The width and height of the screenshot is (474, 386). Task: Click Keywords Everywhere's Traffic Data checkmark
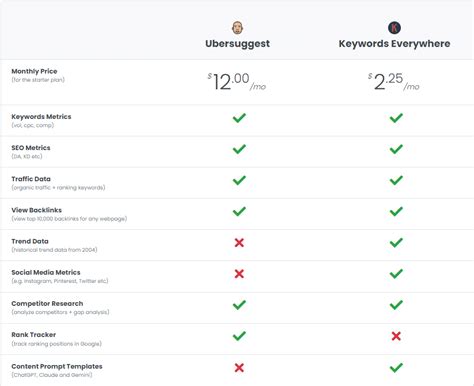tap(396, 180)
